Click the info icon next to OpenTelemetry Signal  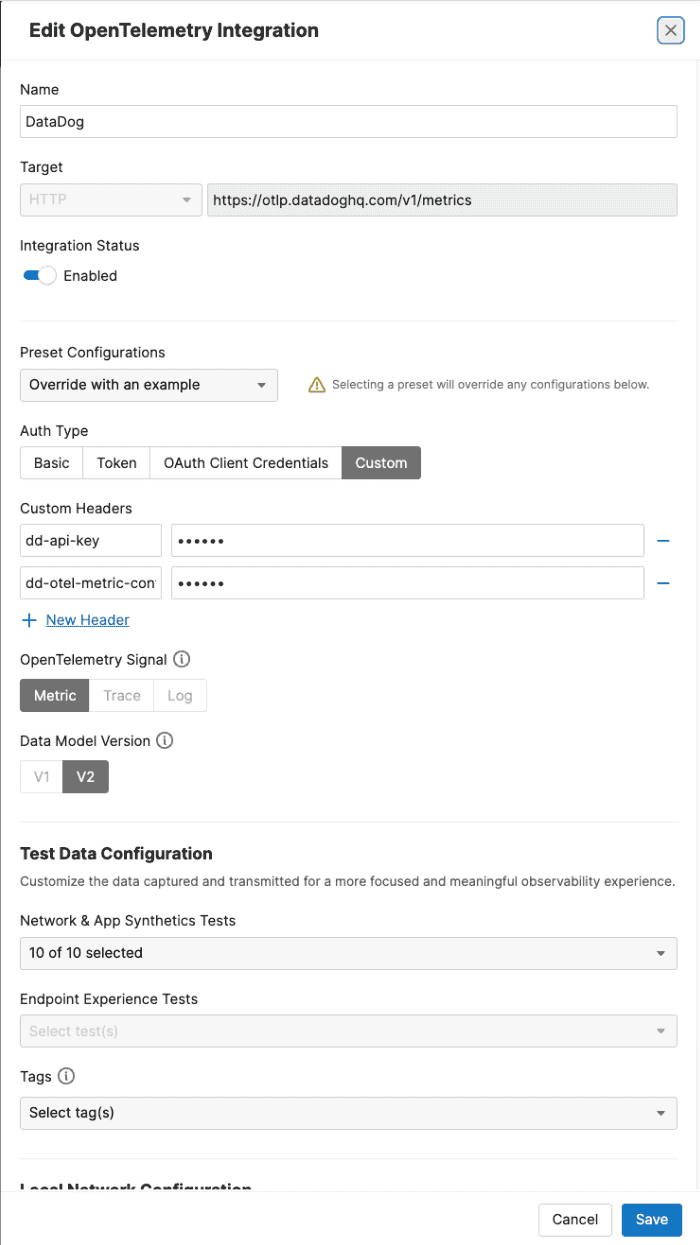[x=180, y=659]
